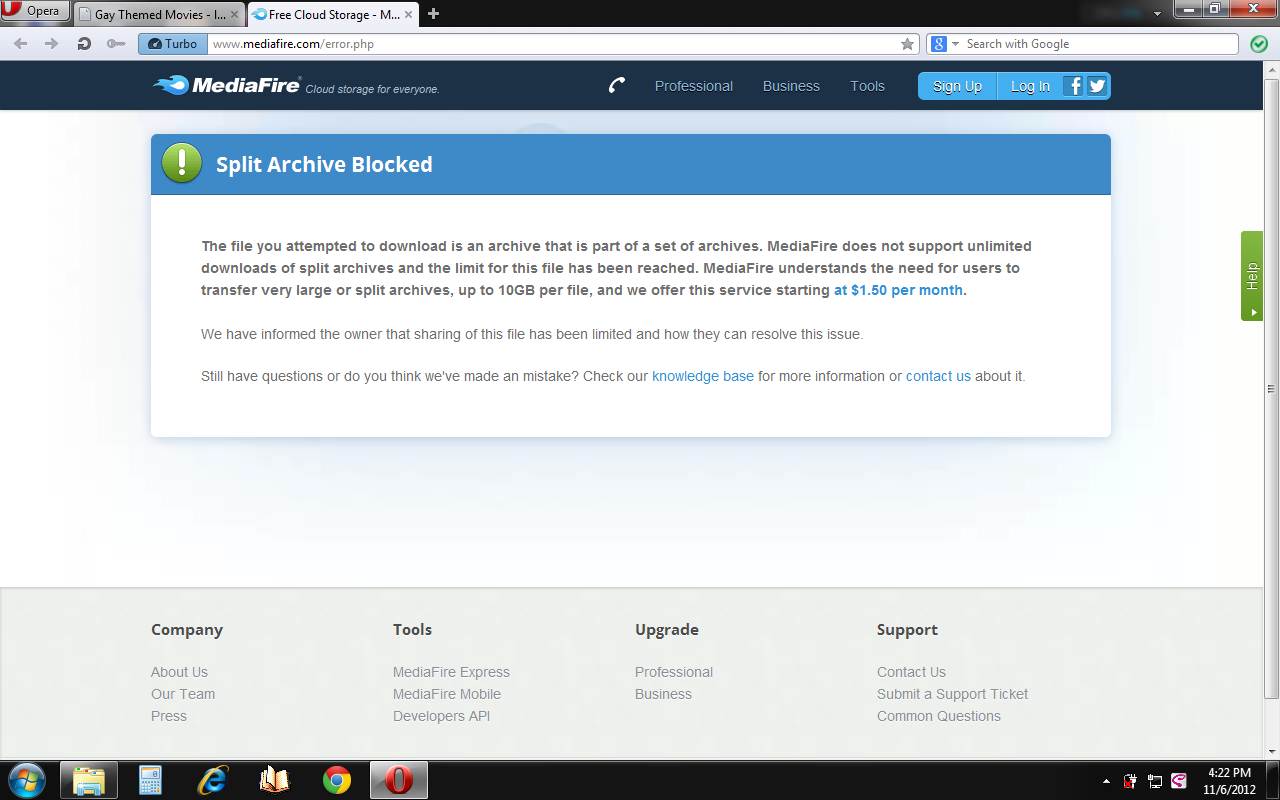Toggle Opera Turbo mode

pos(171,44)
